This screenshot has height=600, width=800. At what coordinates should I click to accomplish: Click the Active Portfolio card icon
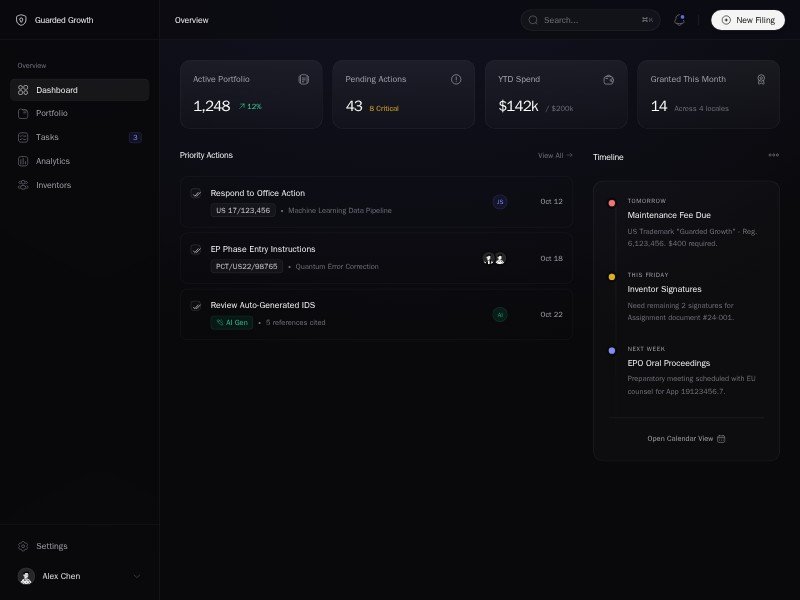point(304,79)
